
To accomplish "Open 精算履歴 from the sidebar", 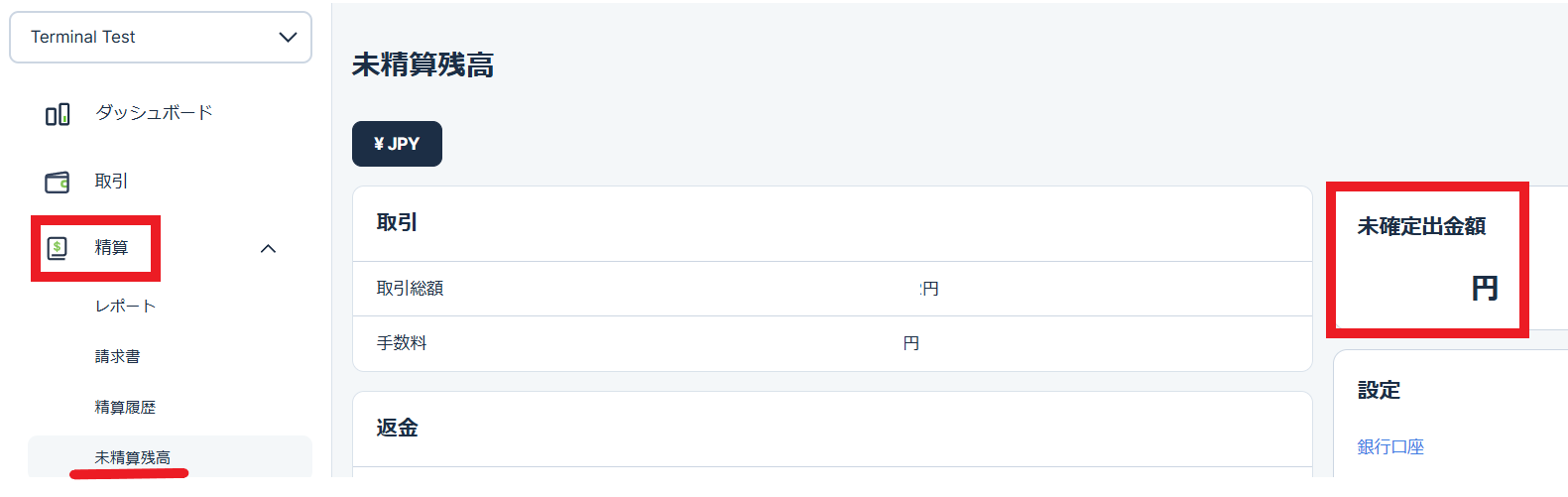I will click(x=125, y=408).
